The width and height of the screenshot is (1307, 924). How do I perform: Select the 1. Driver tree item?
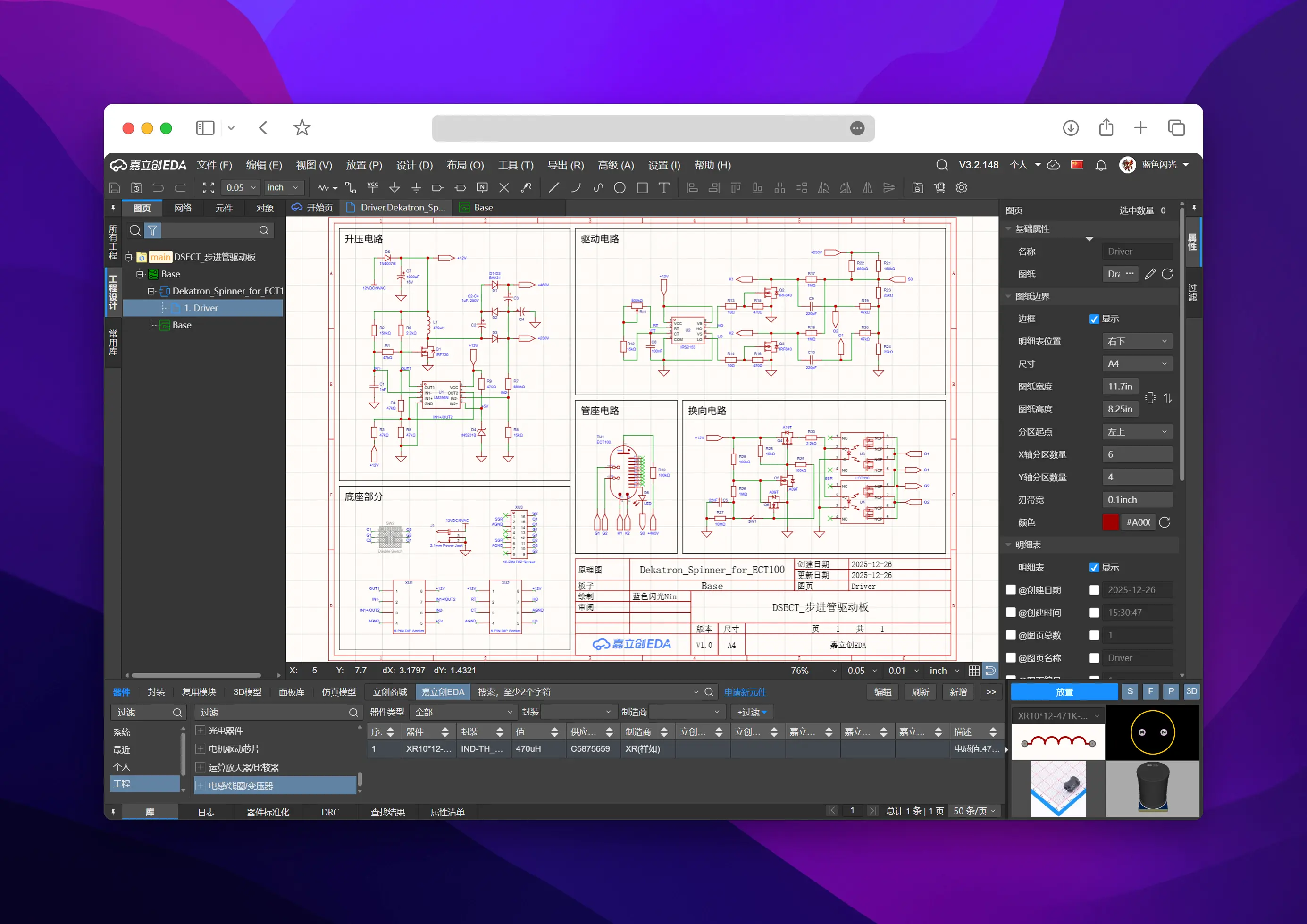pos(202,308)
